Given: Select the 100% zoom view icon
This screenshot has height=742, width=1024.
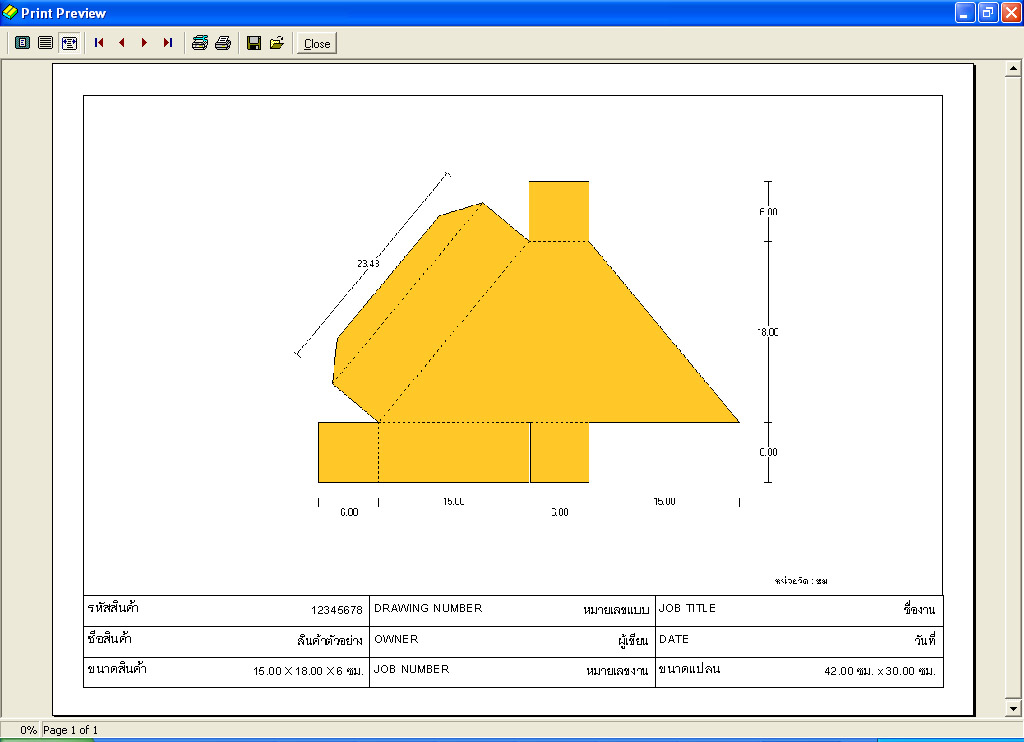Looking at the screenshot, I should (45, 43).
